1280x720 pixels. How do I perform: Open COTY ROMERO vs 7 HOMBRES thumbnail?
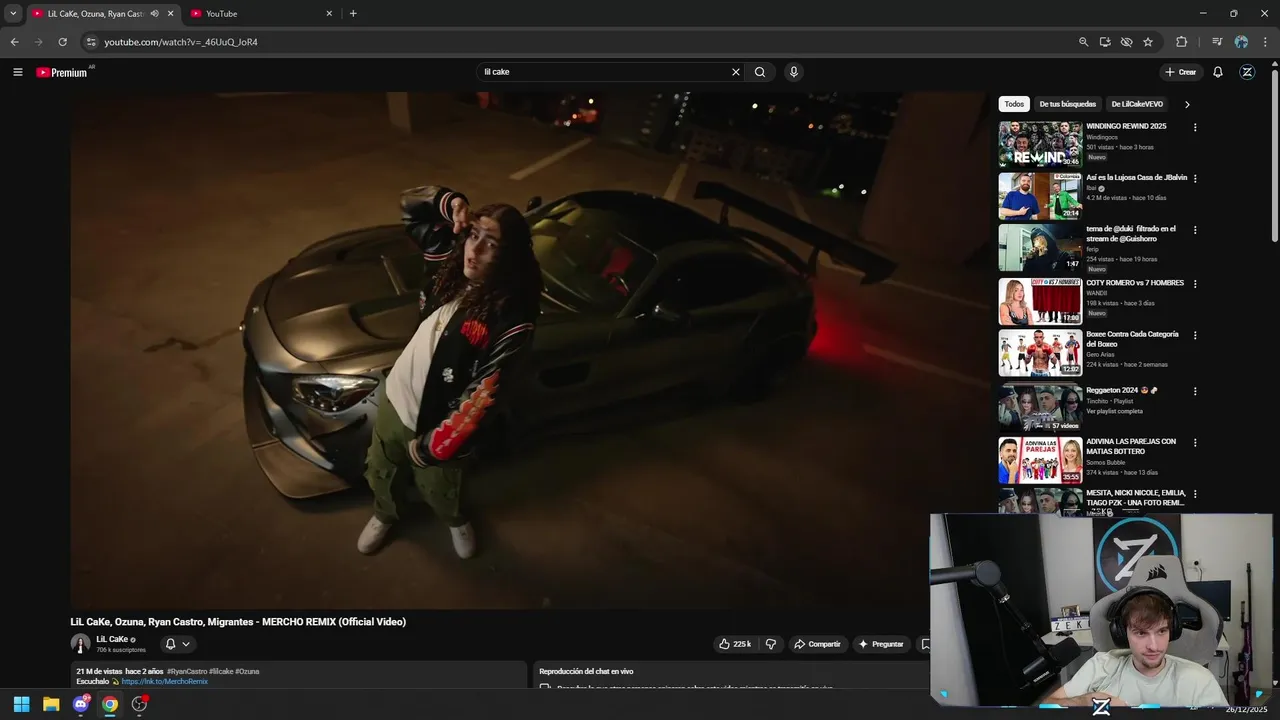(x=1040, y=301)
